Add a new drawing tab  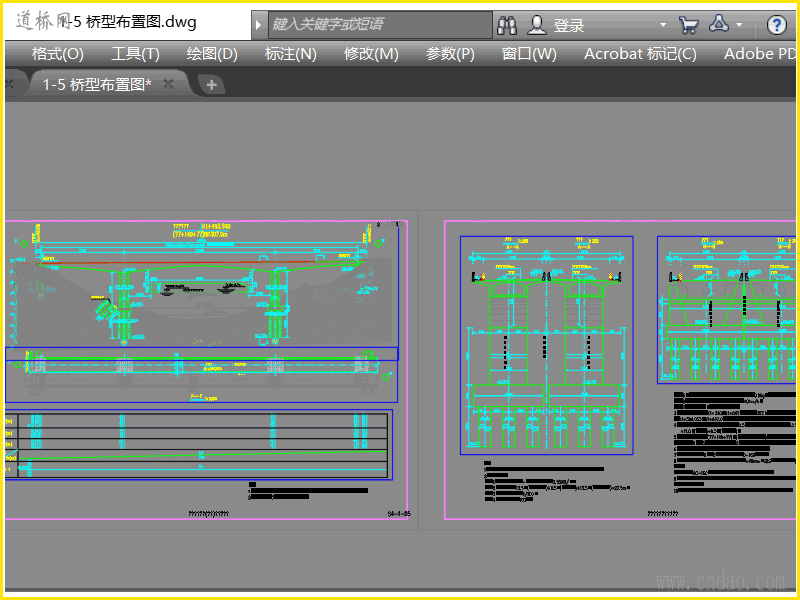(x=211, y=85)
